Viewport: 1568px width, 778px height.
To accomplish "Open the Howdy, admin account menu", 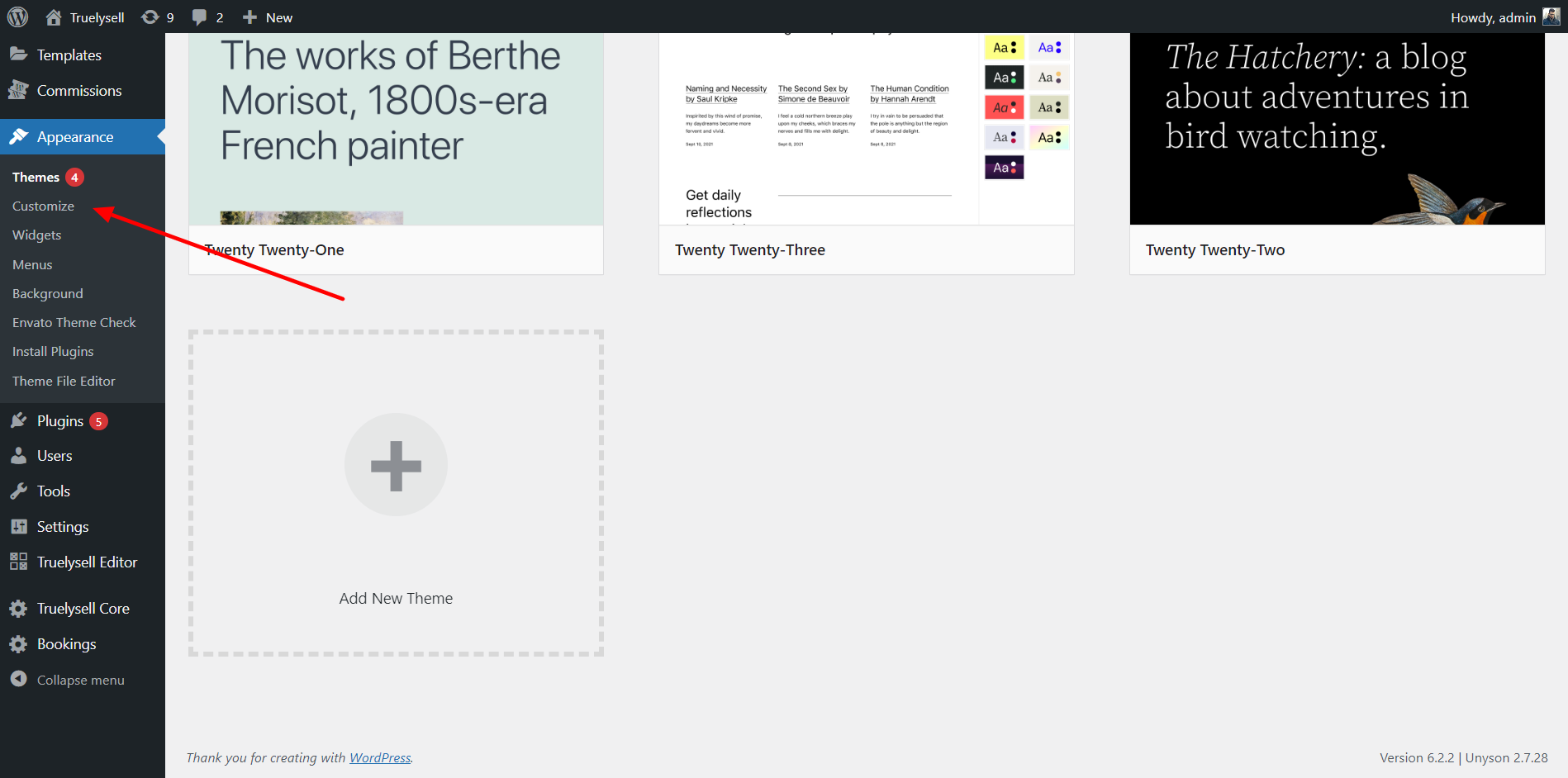I will pos(1492,17).
